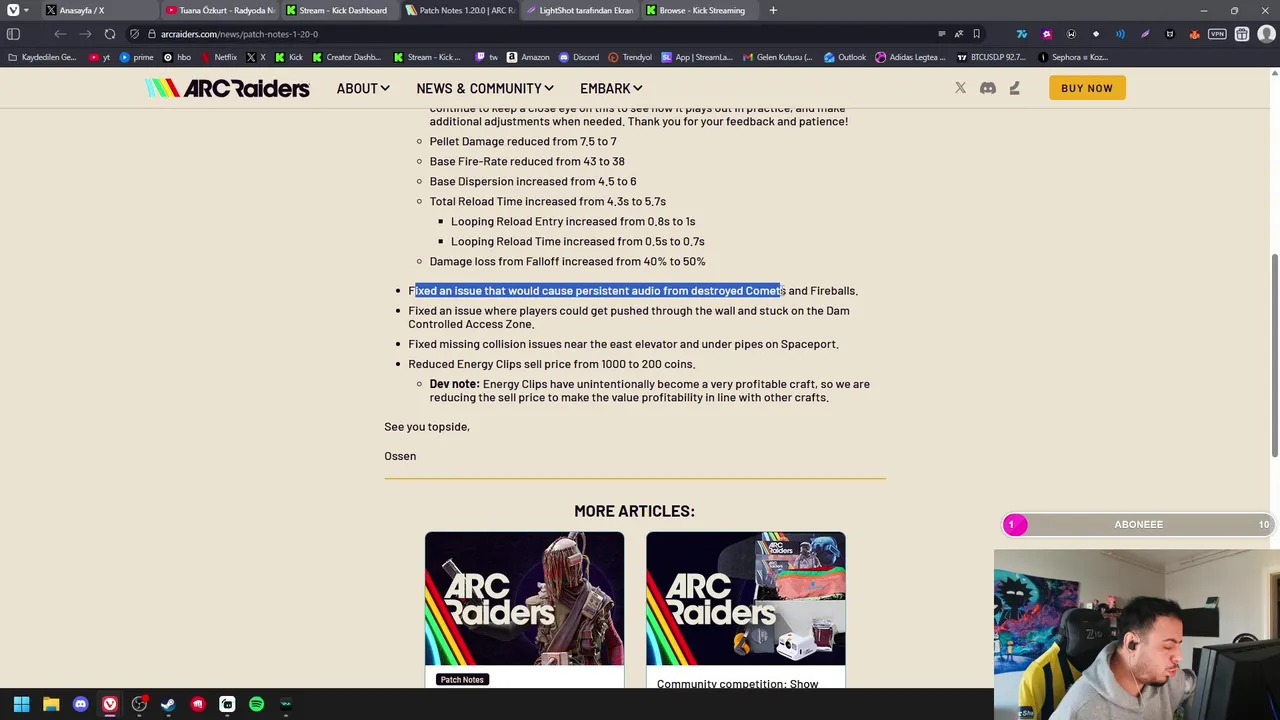The width and height of the screenshot is (1280, 720).
Task: Open the Discord bookmark in bookmarks bar
Action: (x=579, y=57)
